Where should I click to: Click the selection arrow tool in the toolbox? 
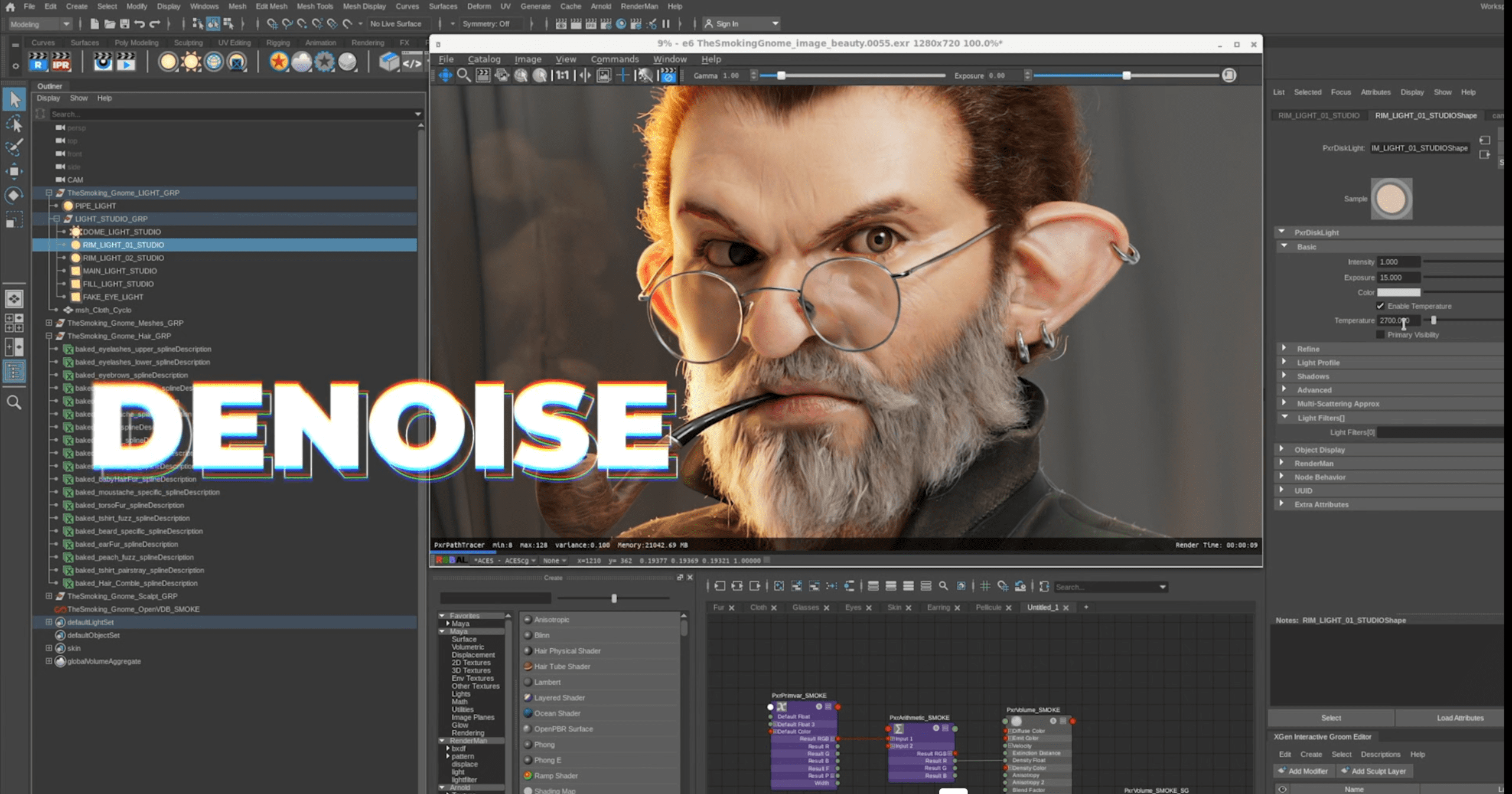15,100
